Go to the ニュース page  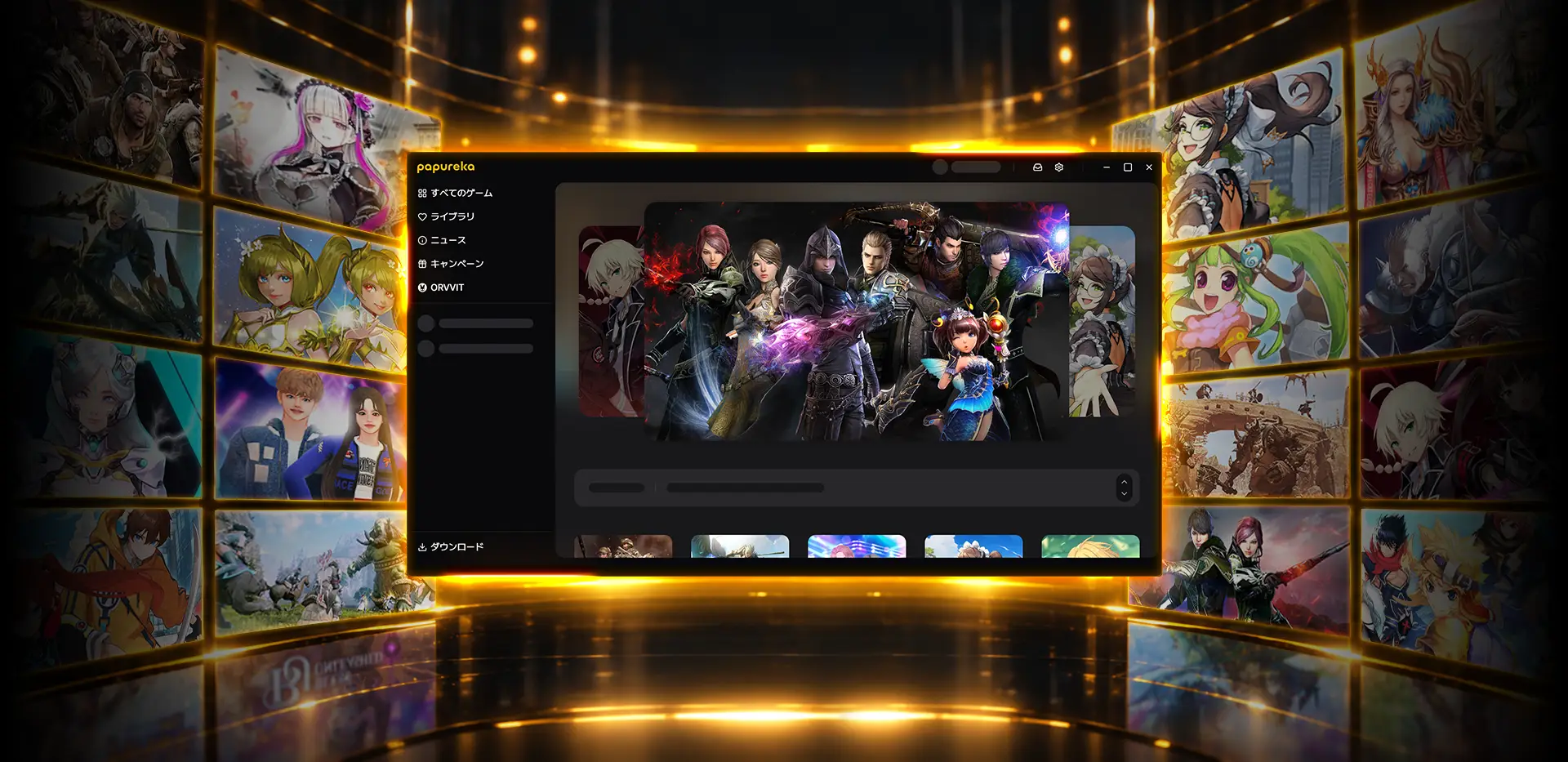tap(442, 241)
